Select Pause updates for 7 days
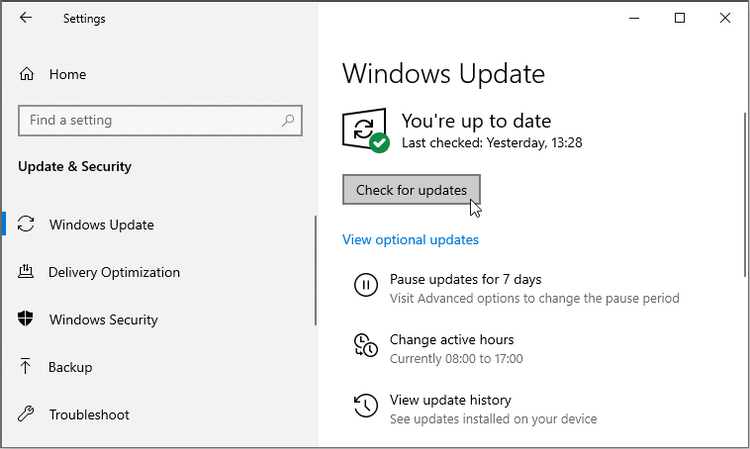Screen dimensions: 750x449 click(465, 280)
